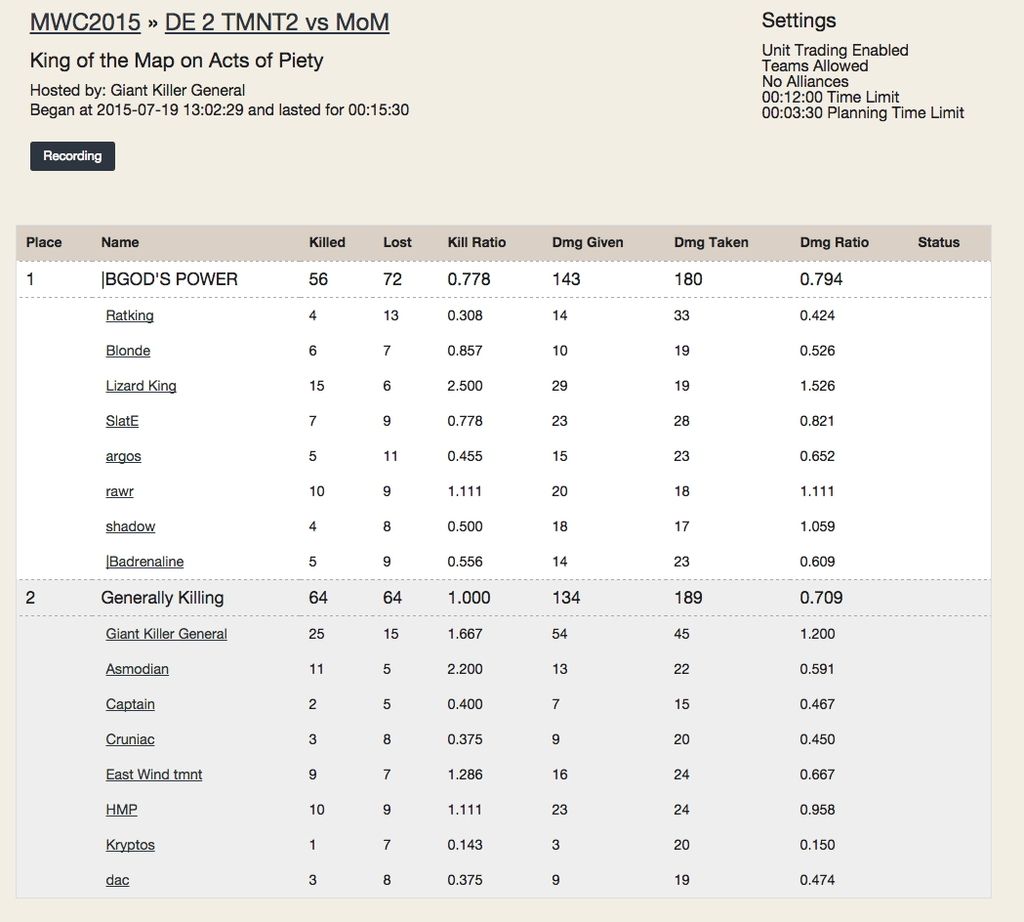1024x922 pixels.
Task: Select Cruniac's player profile
Action: [x=130, y=739]
